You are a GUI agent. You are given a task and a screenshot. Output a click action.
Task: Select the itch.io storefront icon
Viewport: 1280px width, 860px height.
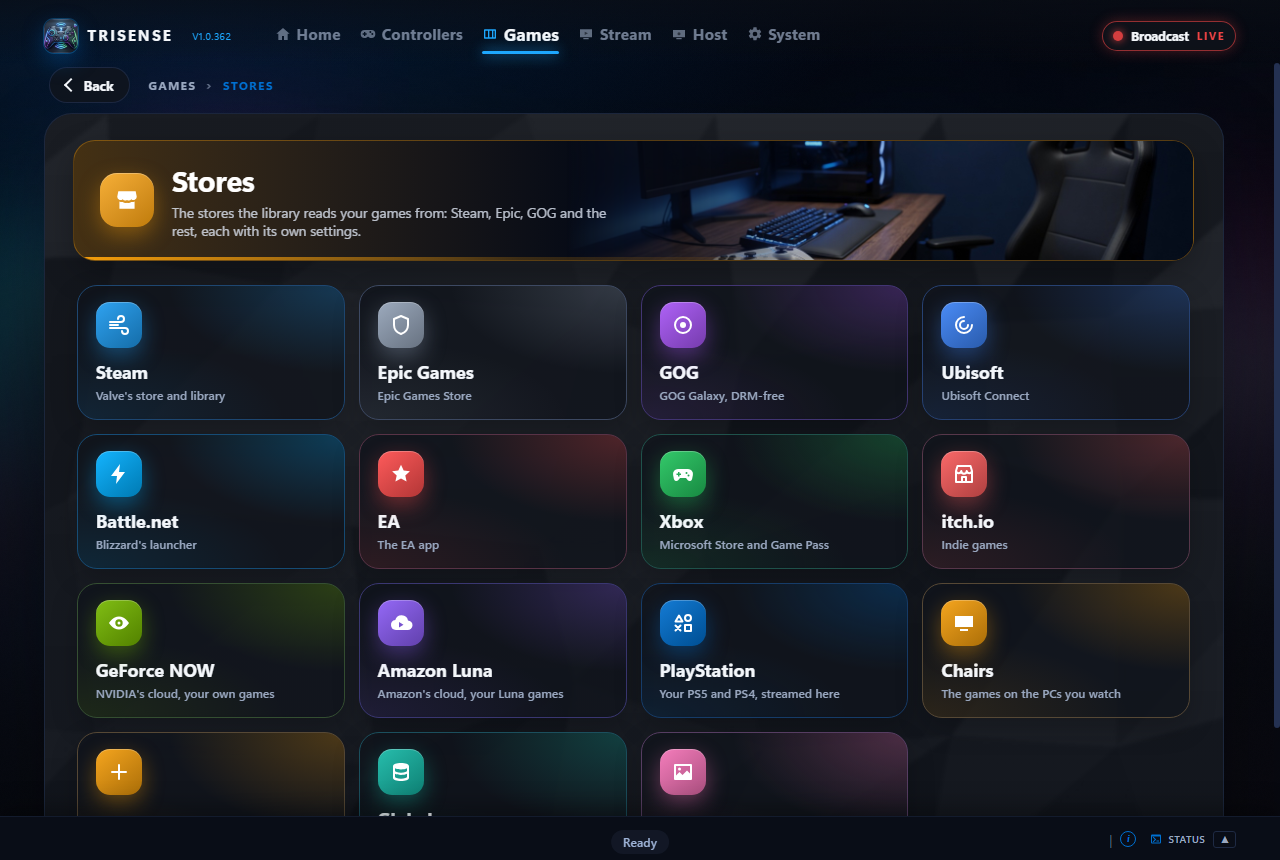pyautogui.click(x=964, y=474)
